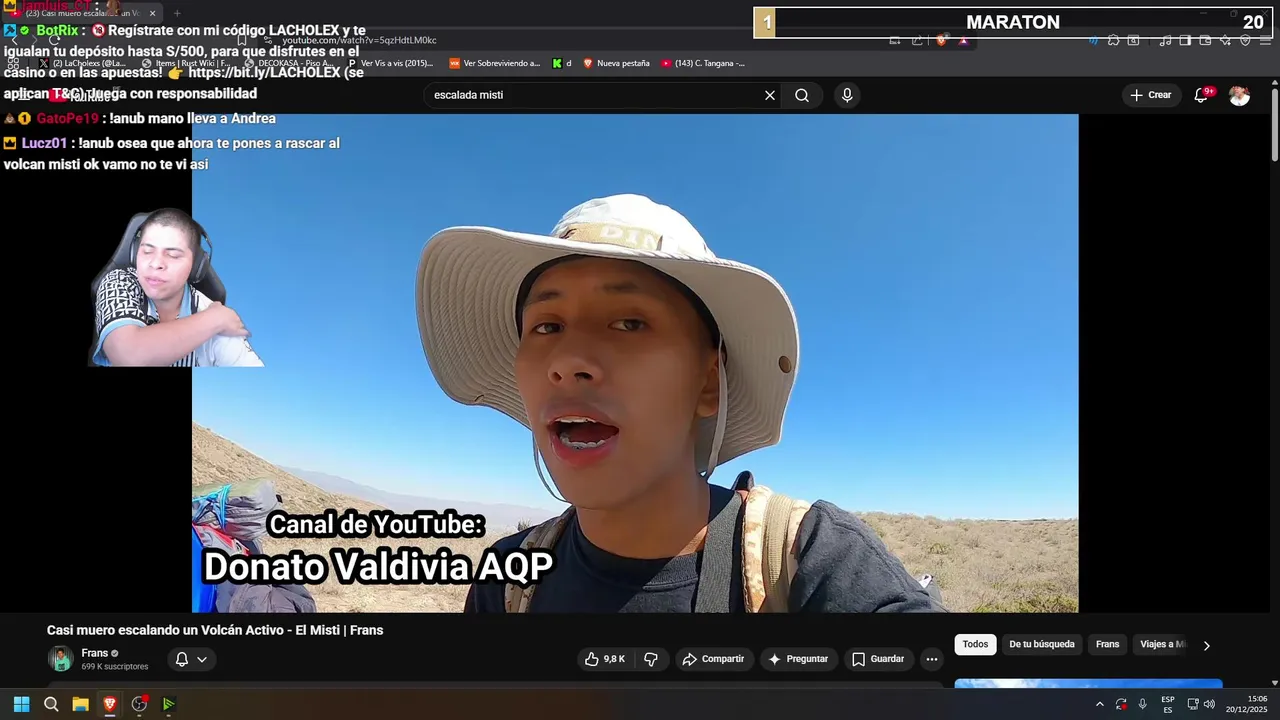Image resolution: width=1280 pixels, height=720 pixels.
Task: Click the video player showing Donato Valdivia
Action: coord(635,363)
